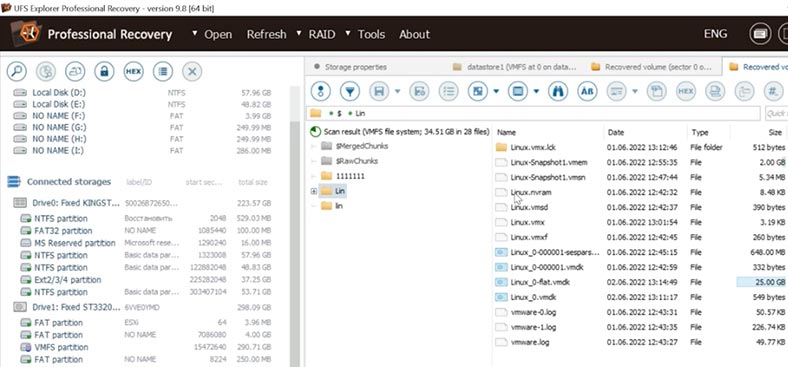Screen dimensions: 788x367
Task: Click the greyed document icon left of HEX
Action: tap(656, 91)
